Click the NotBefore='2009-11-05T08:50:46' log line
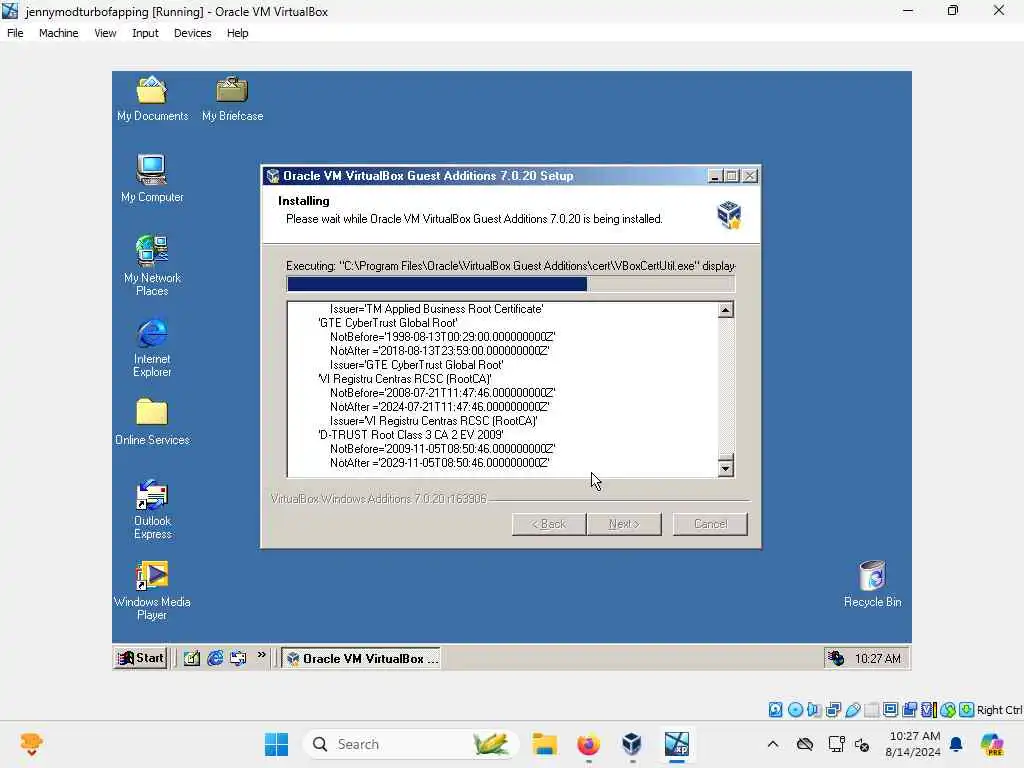 (x=442, y=449)
